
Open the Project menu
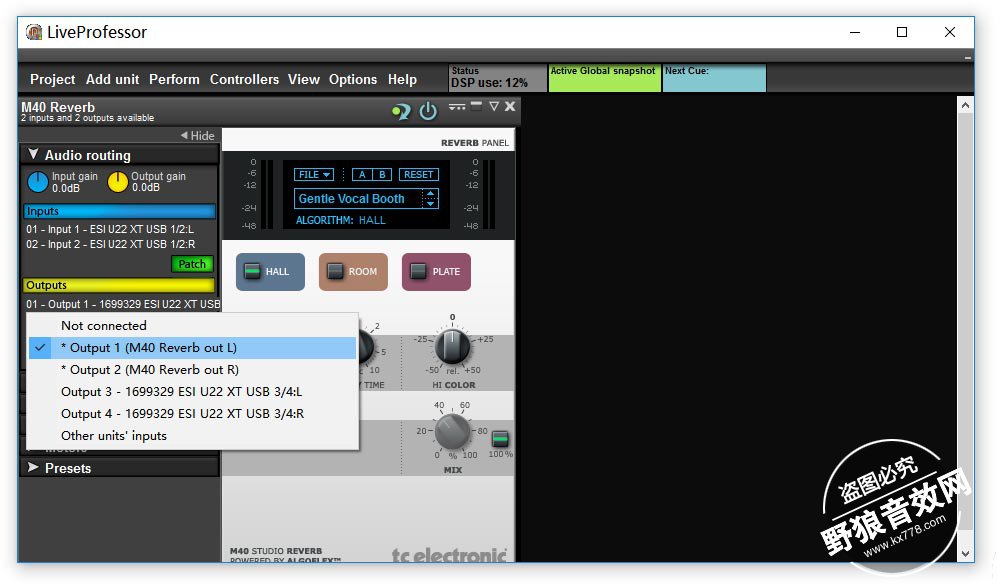(x=52, y=79)
